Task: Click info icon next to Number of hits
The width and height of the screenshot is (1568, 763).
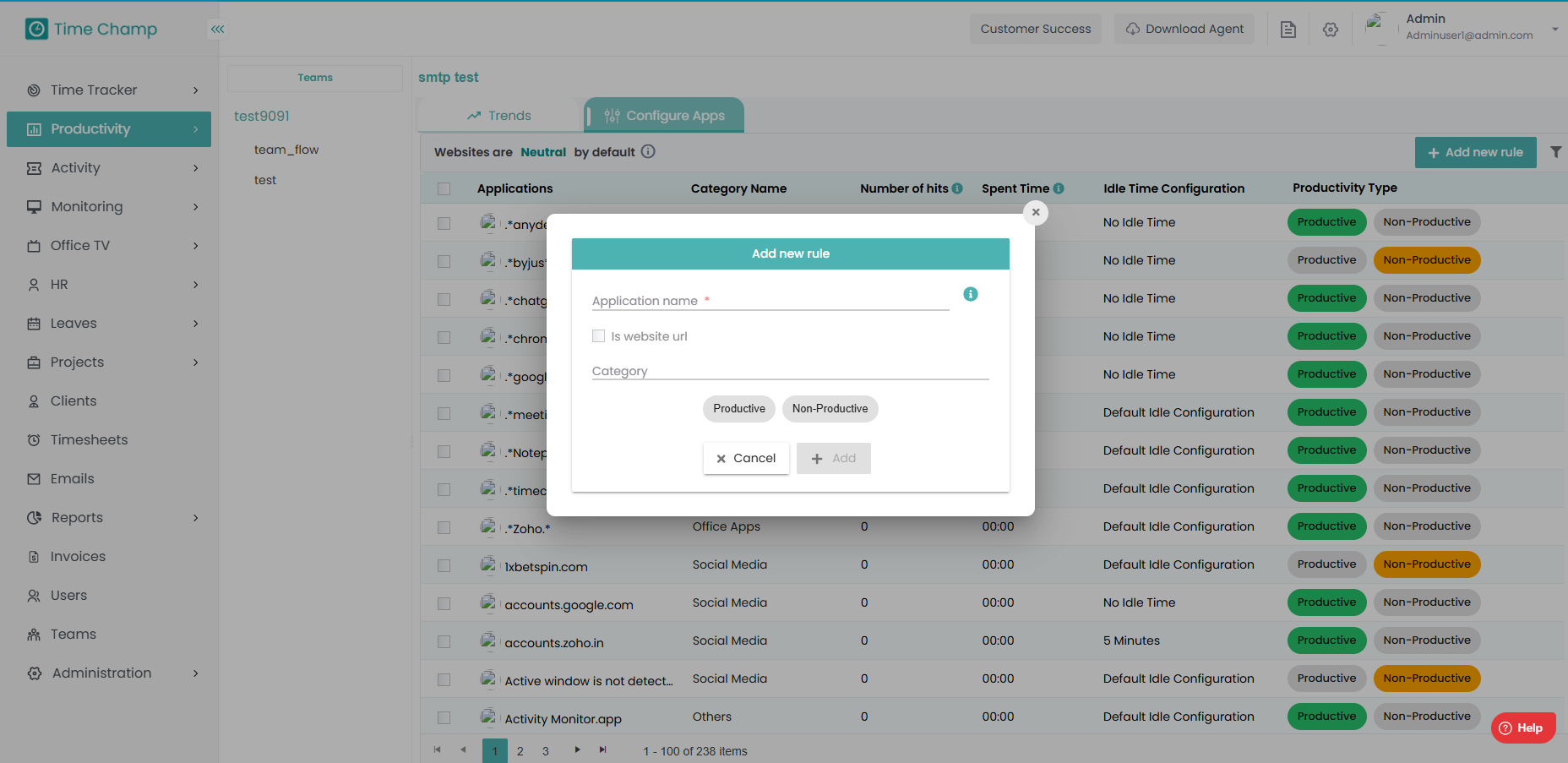Action: point(957,188)
